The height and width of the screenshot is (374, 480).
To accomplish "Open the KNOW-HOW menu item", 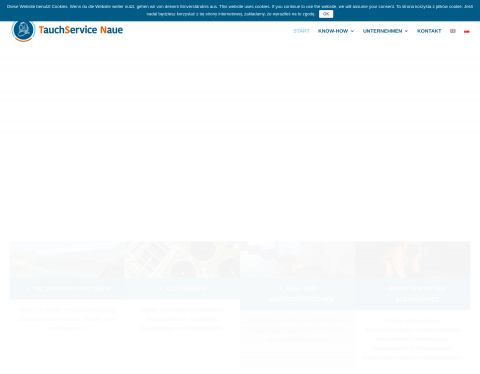I will [x=333, y=31].
